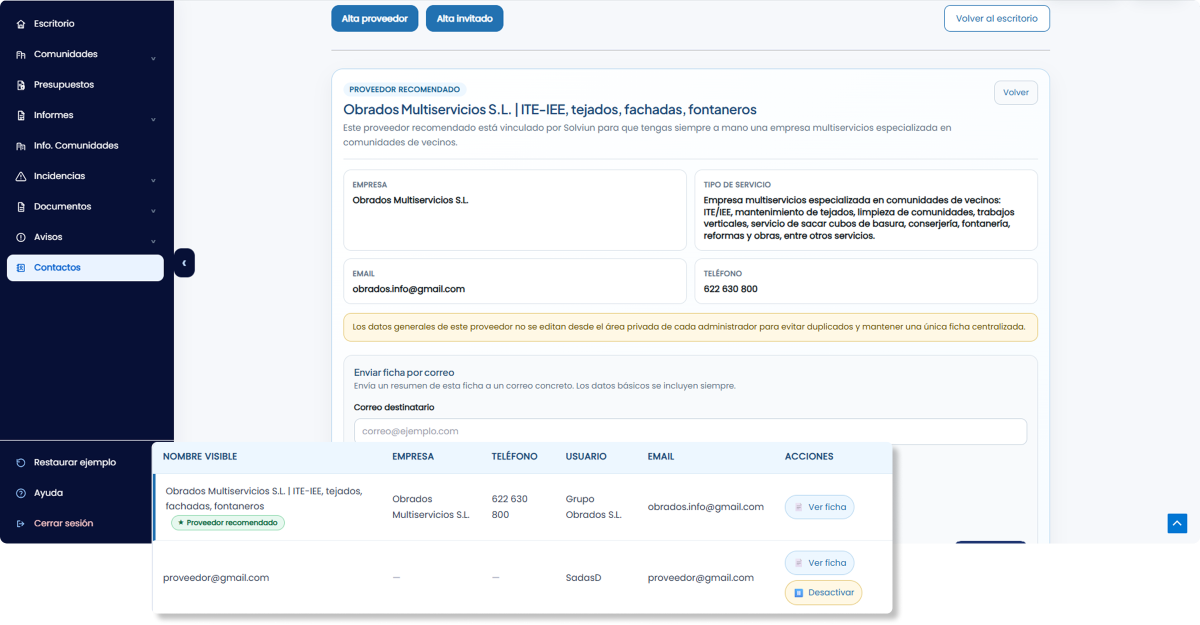Click Volver al escritorio button

997,18
